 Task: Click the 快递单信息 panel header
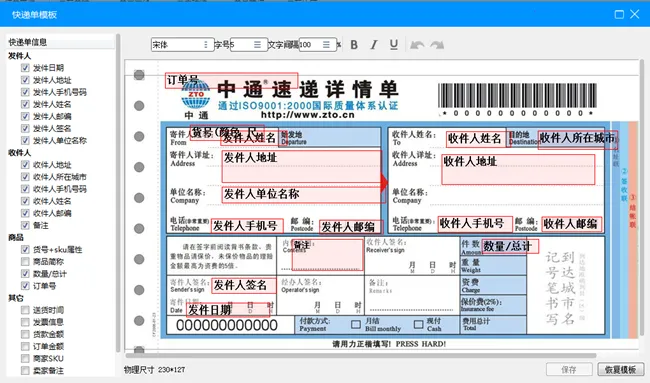tap(61, 42)
